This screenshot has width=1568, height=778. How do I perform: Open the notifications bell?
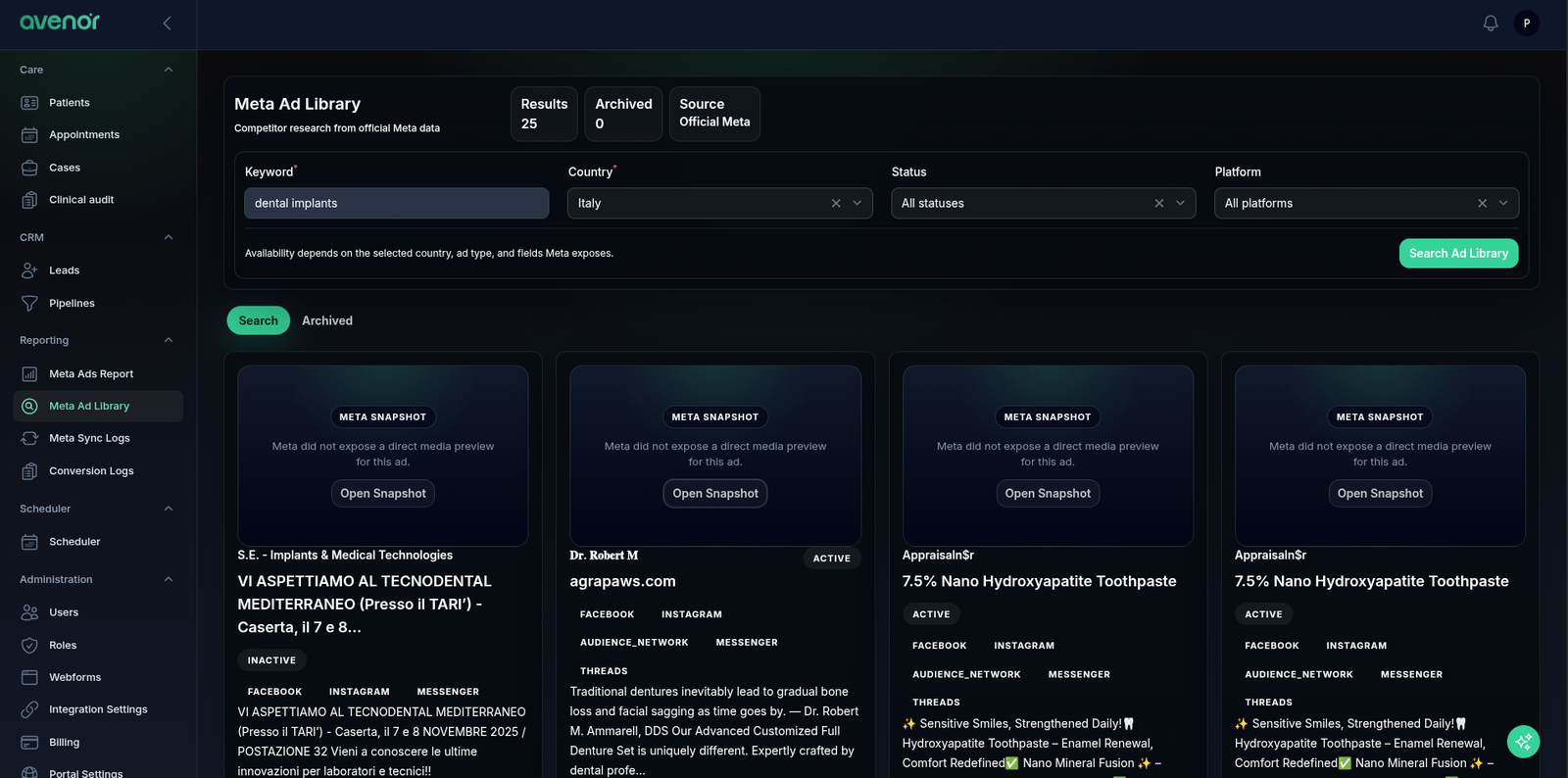[1491, 23]
